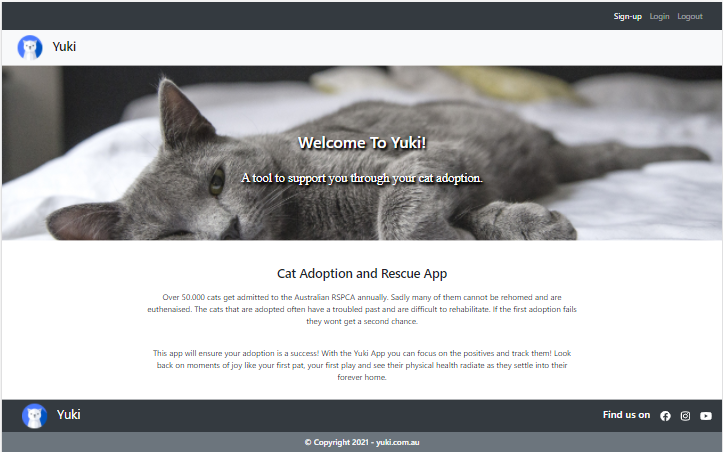This screenshot has height=452, width=723.
Task: Click the Yuki cat logo in footer
Action: tap(35, 416)
